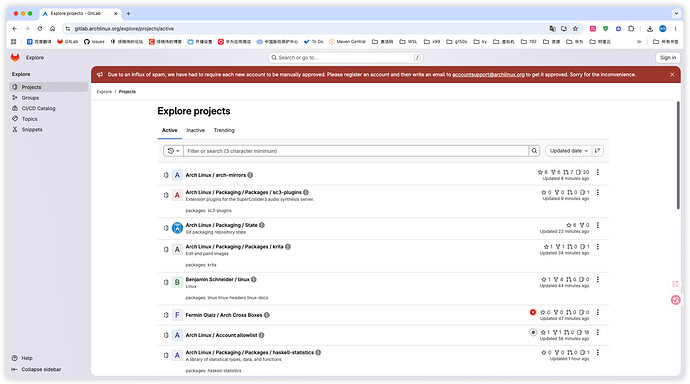
Task: Open the browser downloads icon
Action: point(650,29)
